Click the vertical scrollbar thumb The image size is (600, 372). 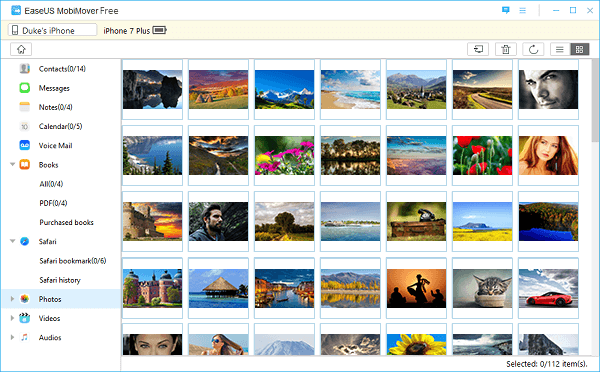(595, 100)
